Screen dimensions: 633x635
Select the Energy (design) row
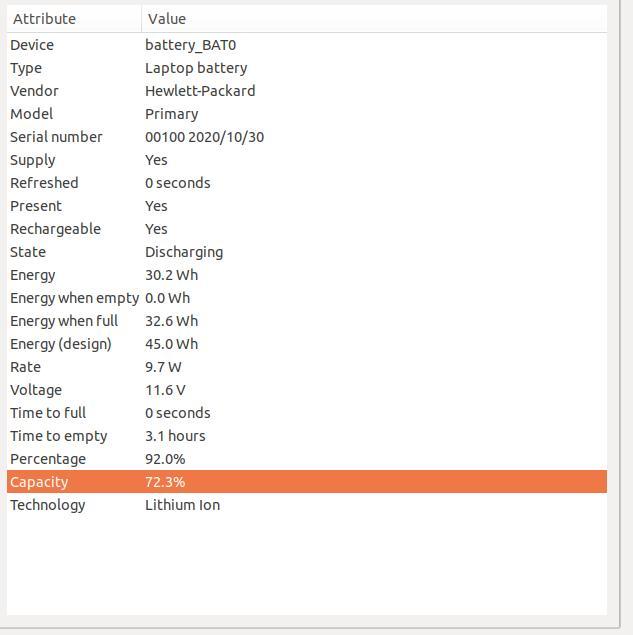pos(307,344)
